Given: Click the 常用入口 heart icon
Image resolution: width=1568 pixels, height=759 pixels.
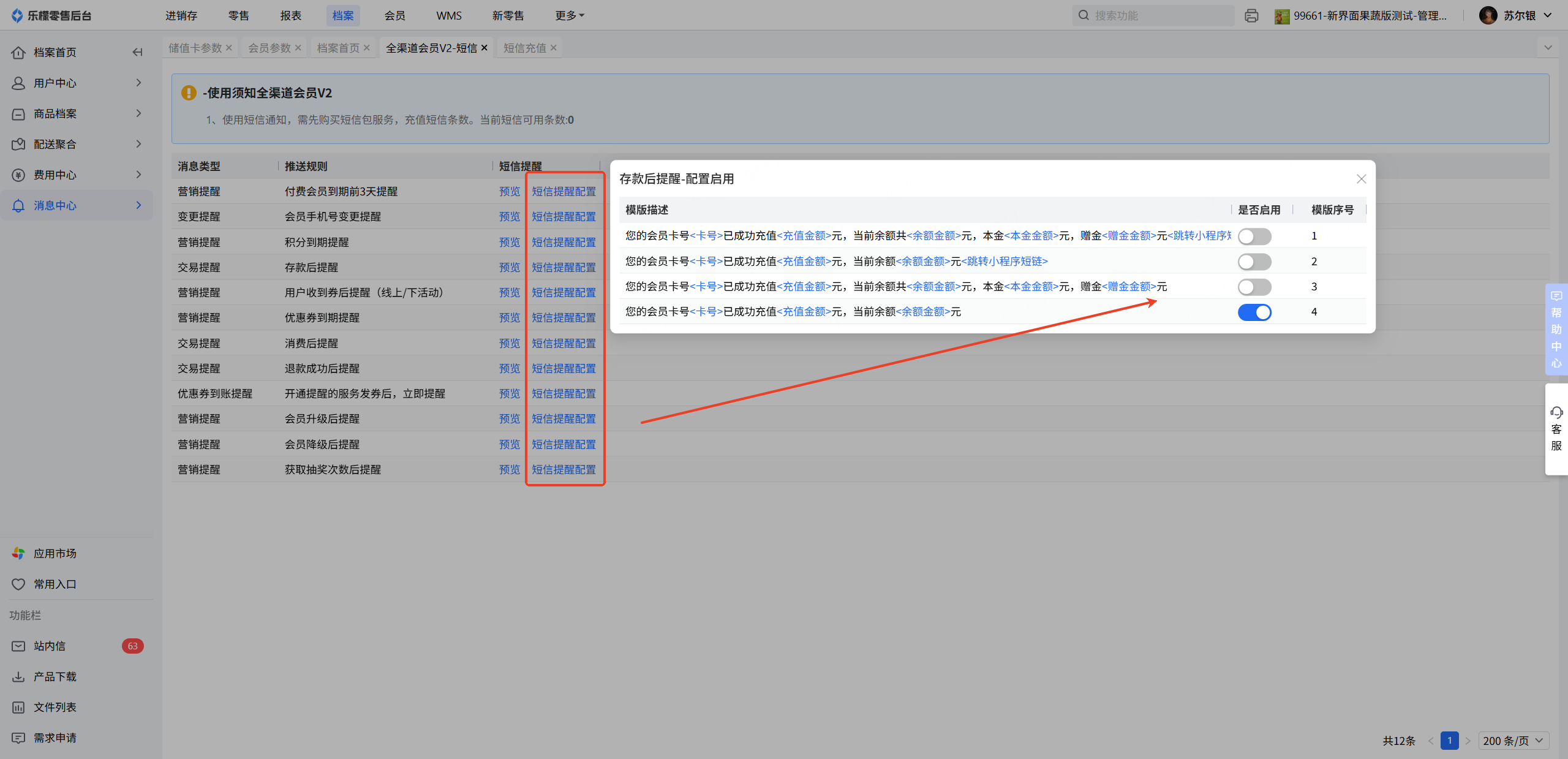Looking at the screenshot, I should [18, 584].
